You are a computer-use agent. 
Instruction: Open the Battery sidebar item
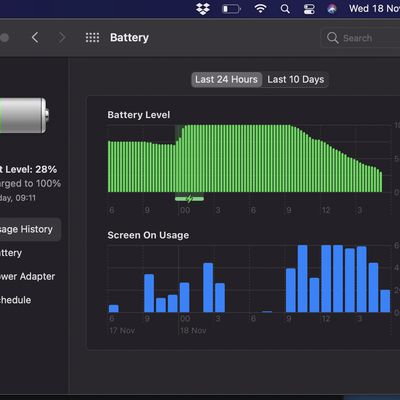click(11, 253)
